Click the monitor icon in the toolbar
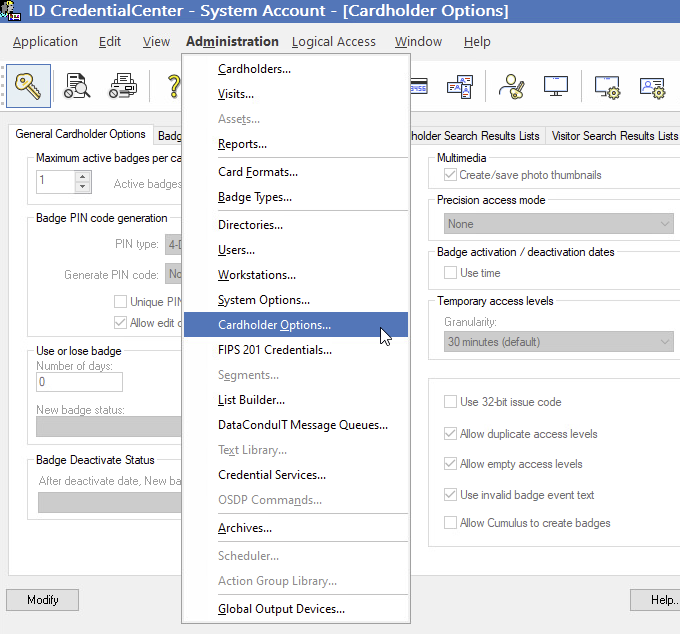This screenshot has height=634, width=680. [556, 86]
